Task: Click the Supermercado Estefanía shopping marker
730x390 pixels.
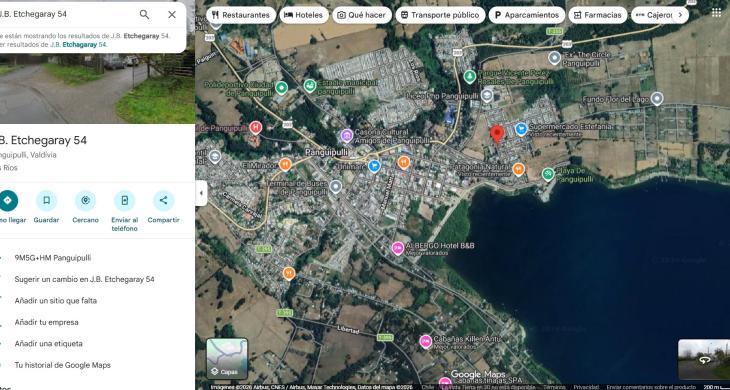Action: tap(521, 128)
